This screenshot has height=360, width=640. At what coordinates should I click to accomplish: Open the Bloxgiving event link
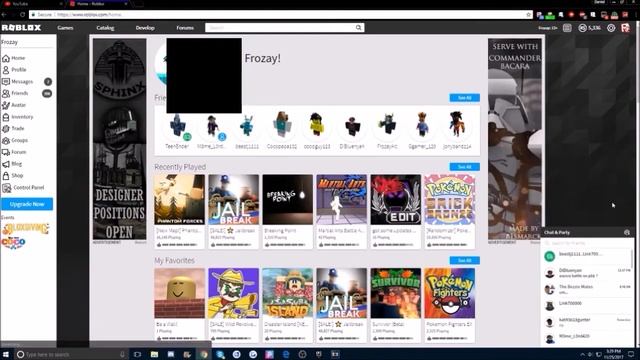pos(26,229)
